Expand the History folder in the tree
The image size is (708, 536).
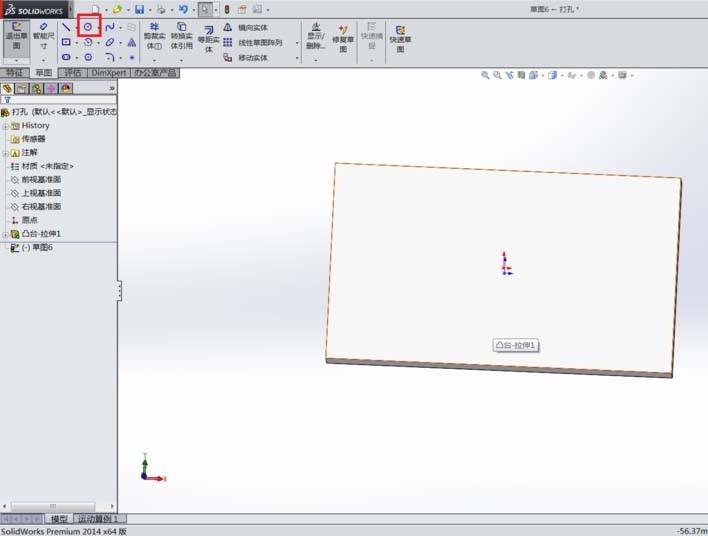click(5, 126)
